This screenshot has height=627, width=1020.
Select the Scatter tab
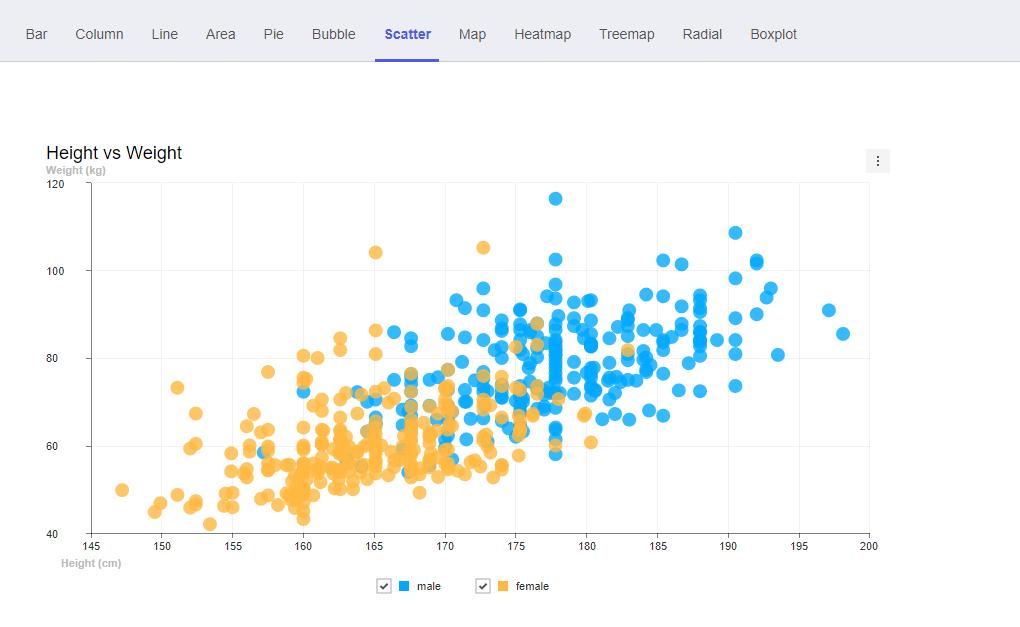coord(407,34)
